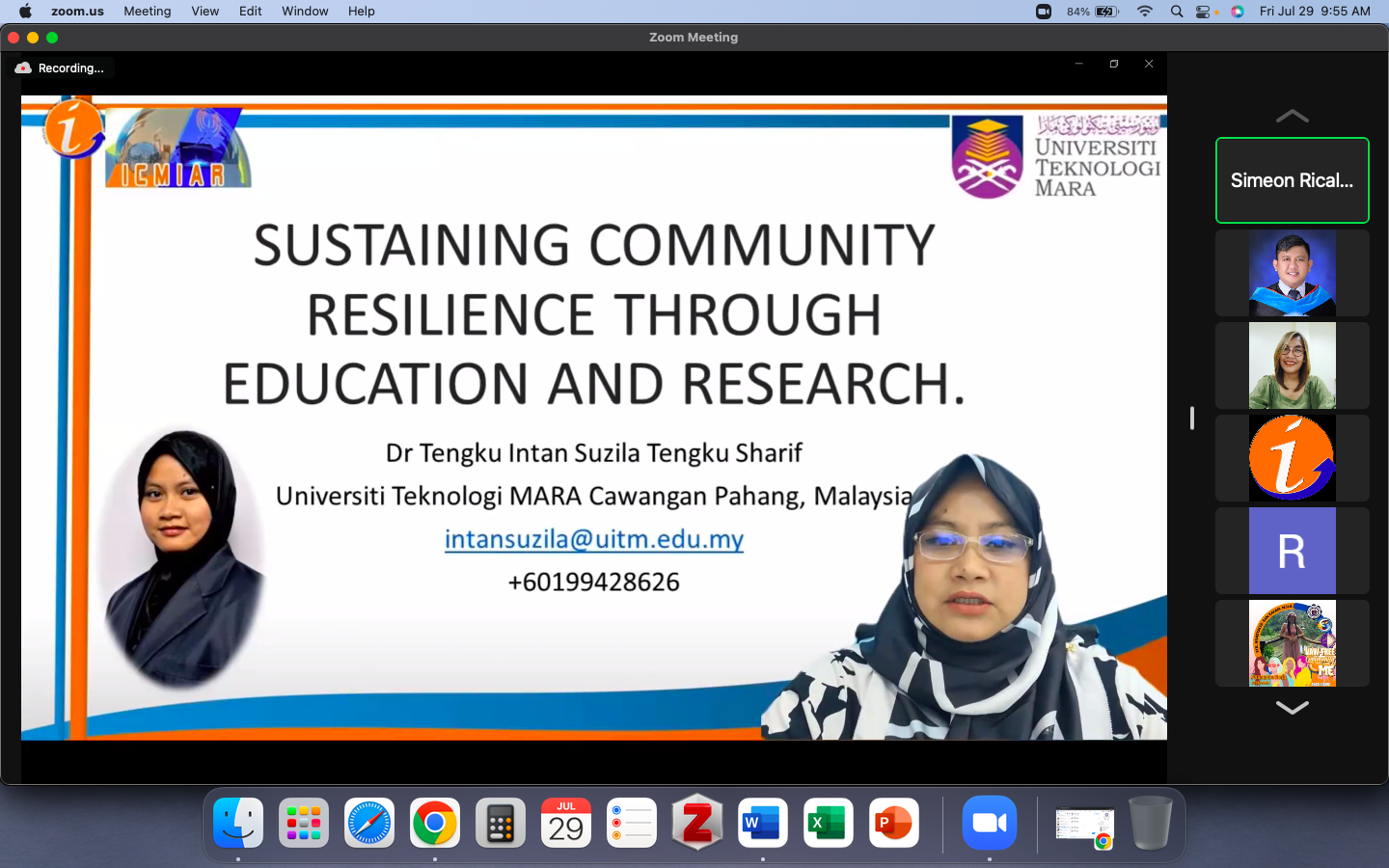Image resolution: width=1389 pixels, height=868 pixels.
Task: Open Microsoft Excel in the dock
Action: point(828,823)
